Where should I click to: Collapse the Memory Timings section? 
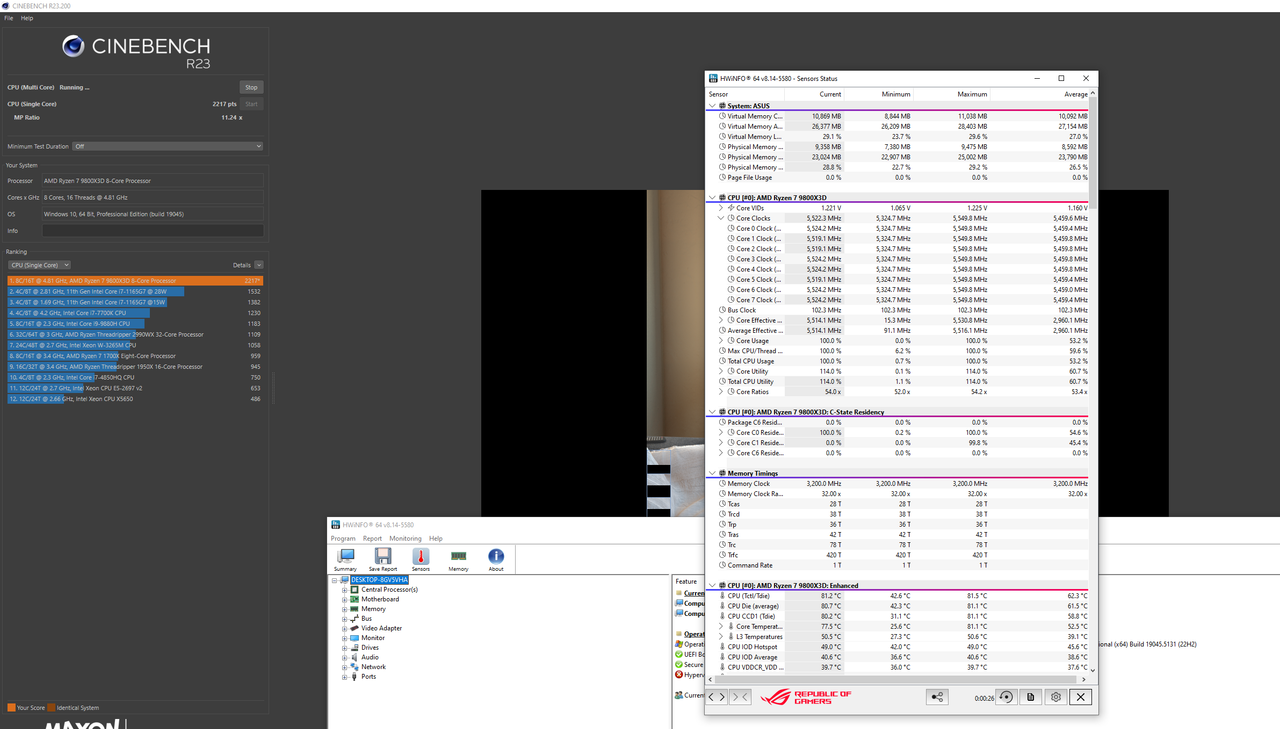click(x=712, y=473)
